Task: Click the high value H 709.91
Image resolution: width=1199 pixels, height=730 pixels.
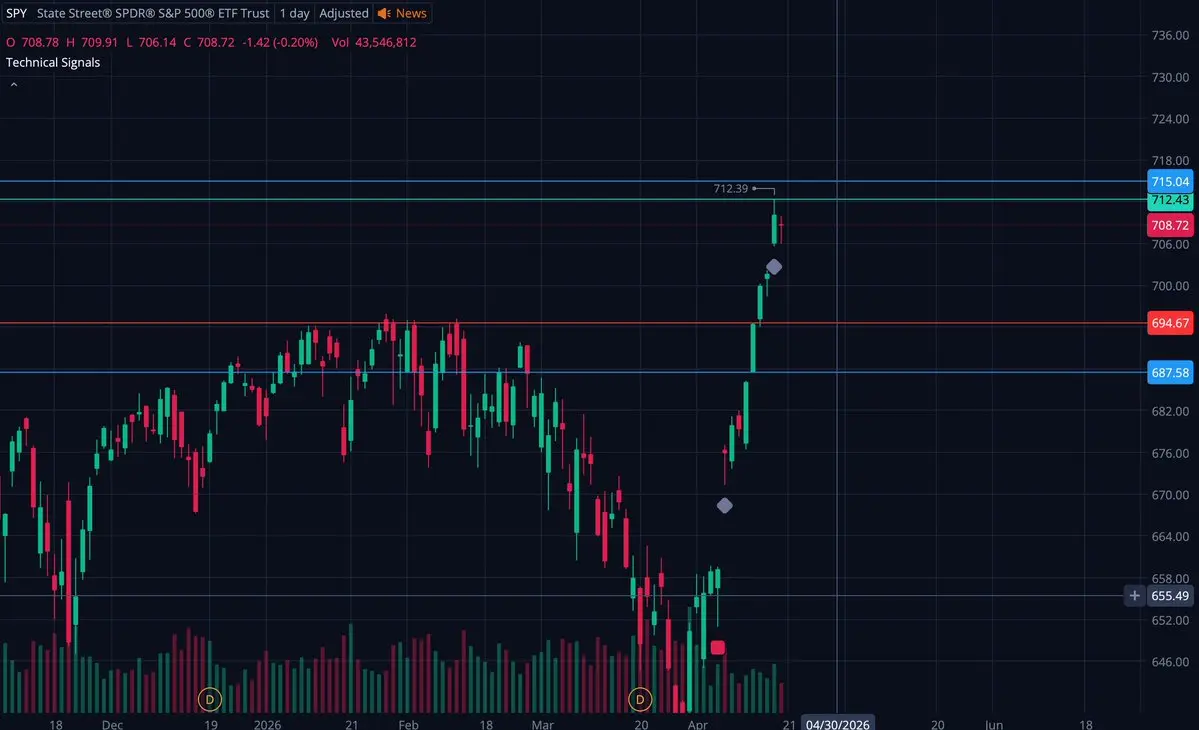Action: [x=92, y=42]
